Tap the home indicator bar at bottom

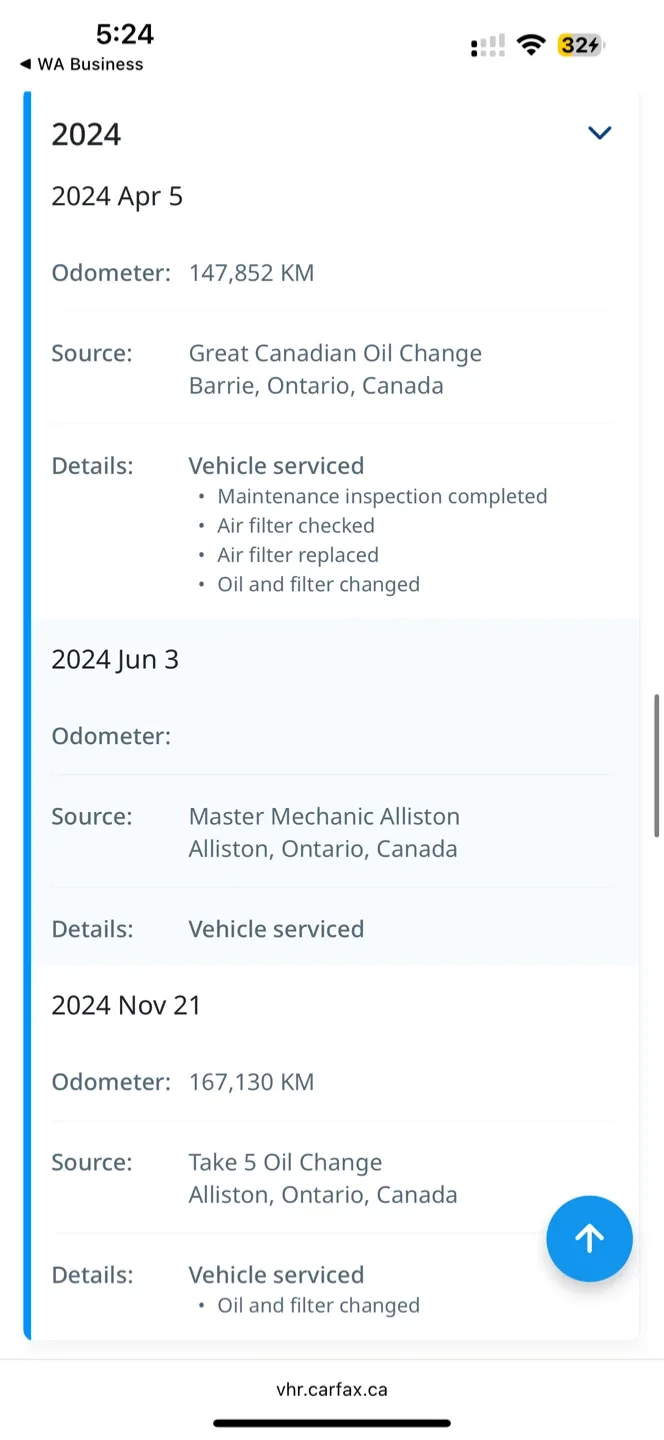(331, 1422)
